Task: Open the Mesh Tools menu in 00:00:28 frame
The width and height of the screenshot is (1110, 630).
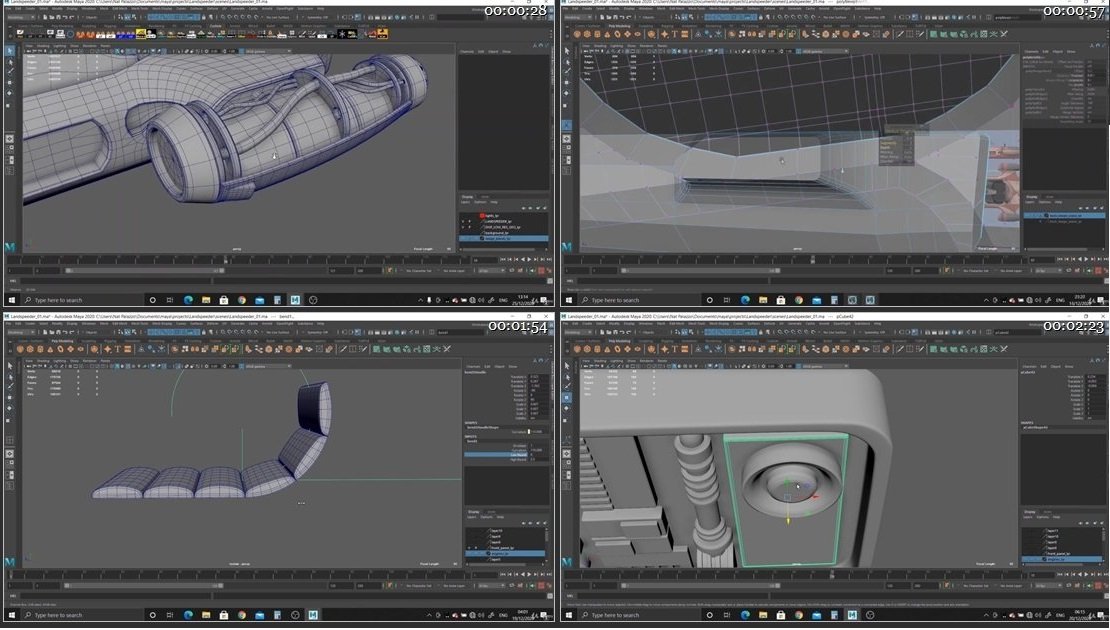Action: [139, 8]
